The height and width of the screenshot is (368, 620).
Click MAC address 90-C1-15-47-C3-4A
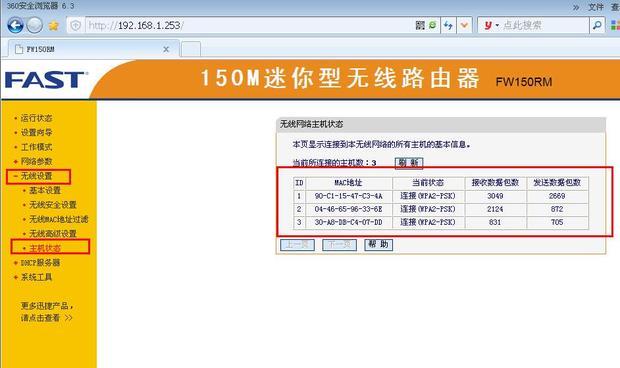pyautogui.click(x=348, y=196)
